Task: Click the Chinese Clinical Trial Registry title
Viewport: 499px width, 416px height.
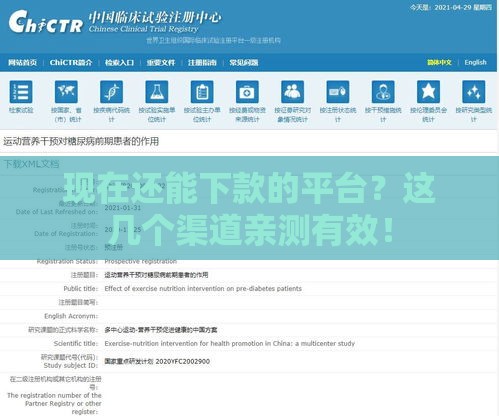Action: [144, 29]
